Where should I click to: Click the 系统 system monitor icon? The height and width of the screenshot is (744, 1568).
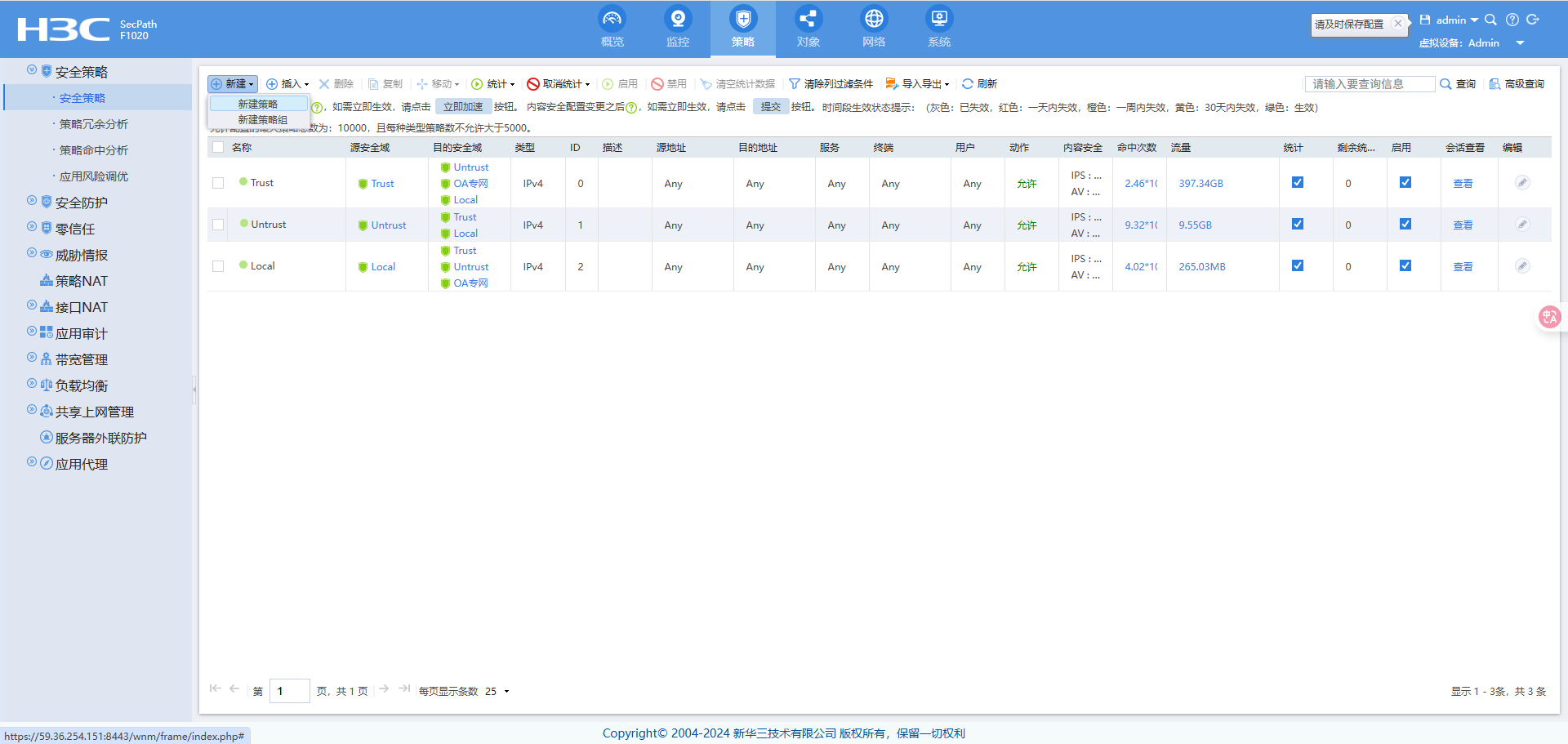[938, 20]
